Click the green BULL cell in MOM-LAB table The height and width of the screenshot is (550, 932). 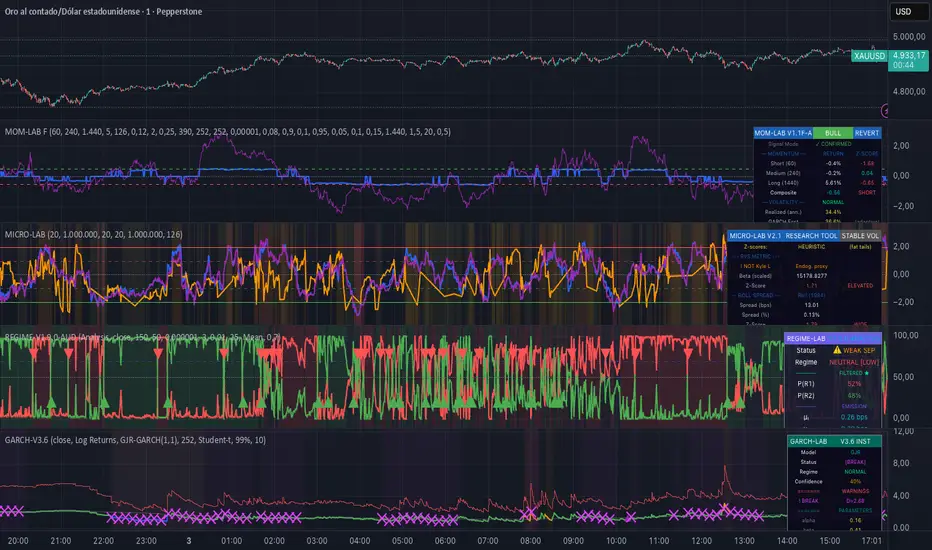point(832,132)
